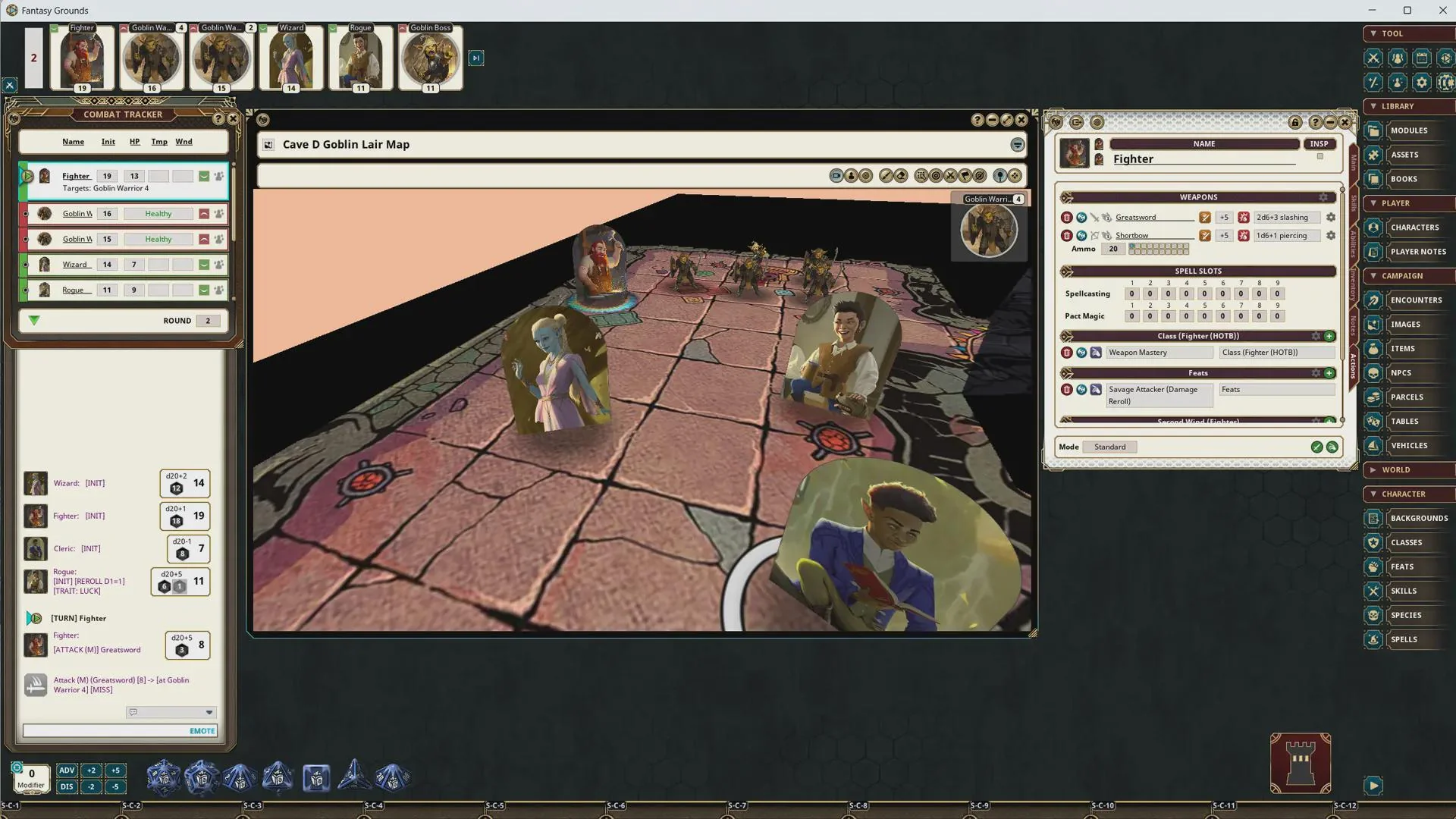Screen dimensions: 1456x819
Task: Select the d4 pyramid die
Action: (353, 776)
